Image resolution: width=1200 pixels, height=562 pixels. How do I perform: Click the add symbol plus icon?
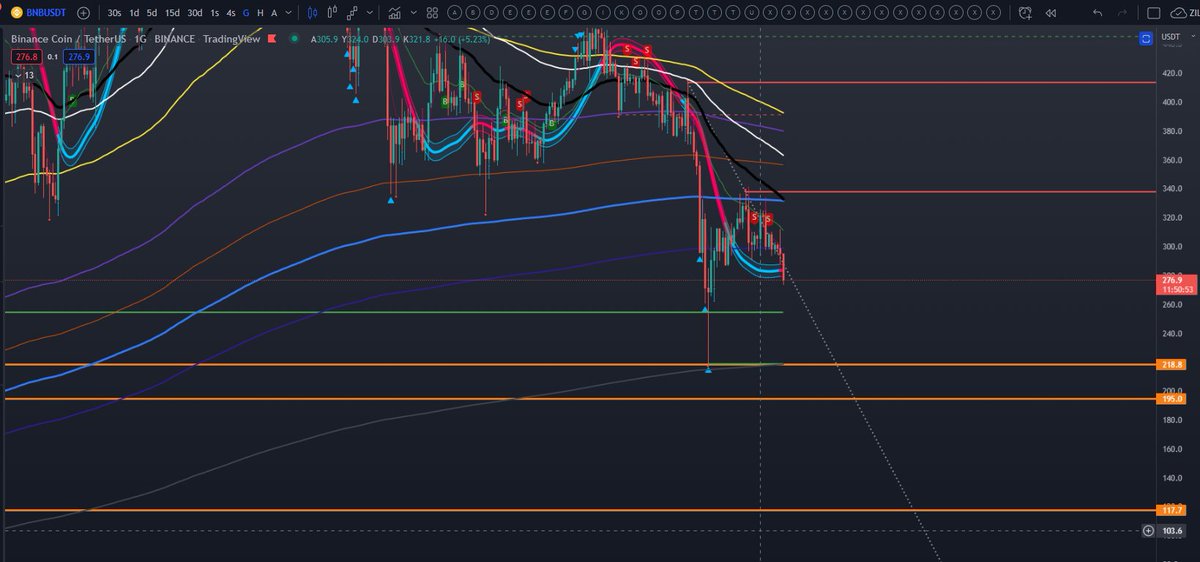click(82, 13)
